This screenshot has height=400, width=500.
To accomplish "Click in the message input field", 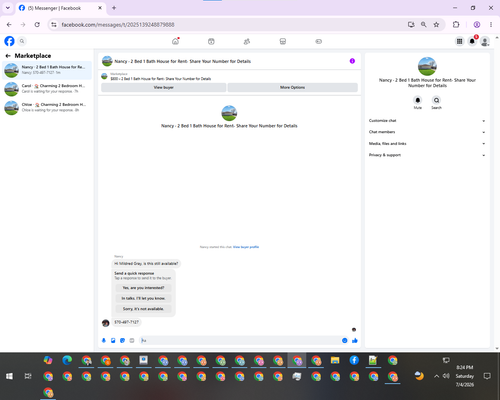I will point(243,340).
